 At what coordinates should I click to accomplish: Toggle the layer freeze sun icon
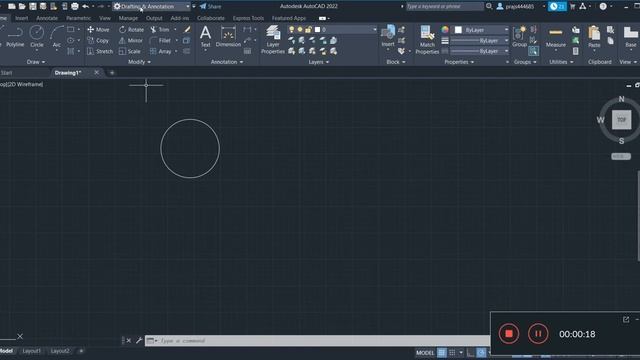point(300,29)
